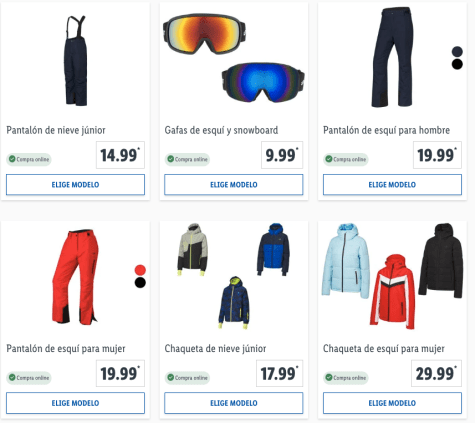Open the light blue women's jacket image
Image resolution: width=475 pixels, height=423 pixels.
tap(346, 261)
